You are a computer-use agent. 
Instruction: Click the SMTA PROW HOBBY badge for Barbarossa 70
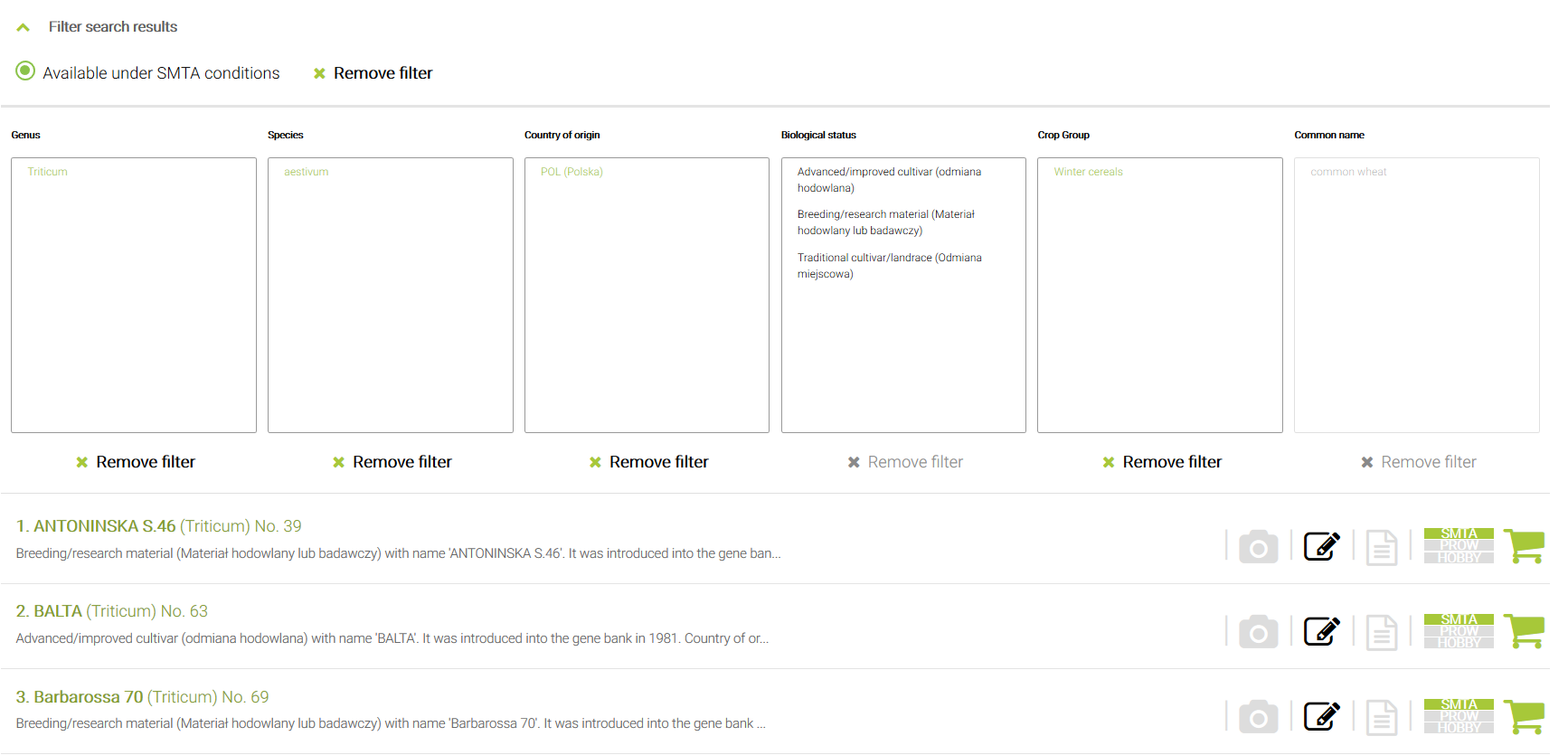coord(1458,716)
